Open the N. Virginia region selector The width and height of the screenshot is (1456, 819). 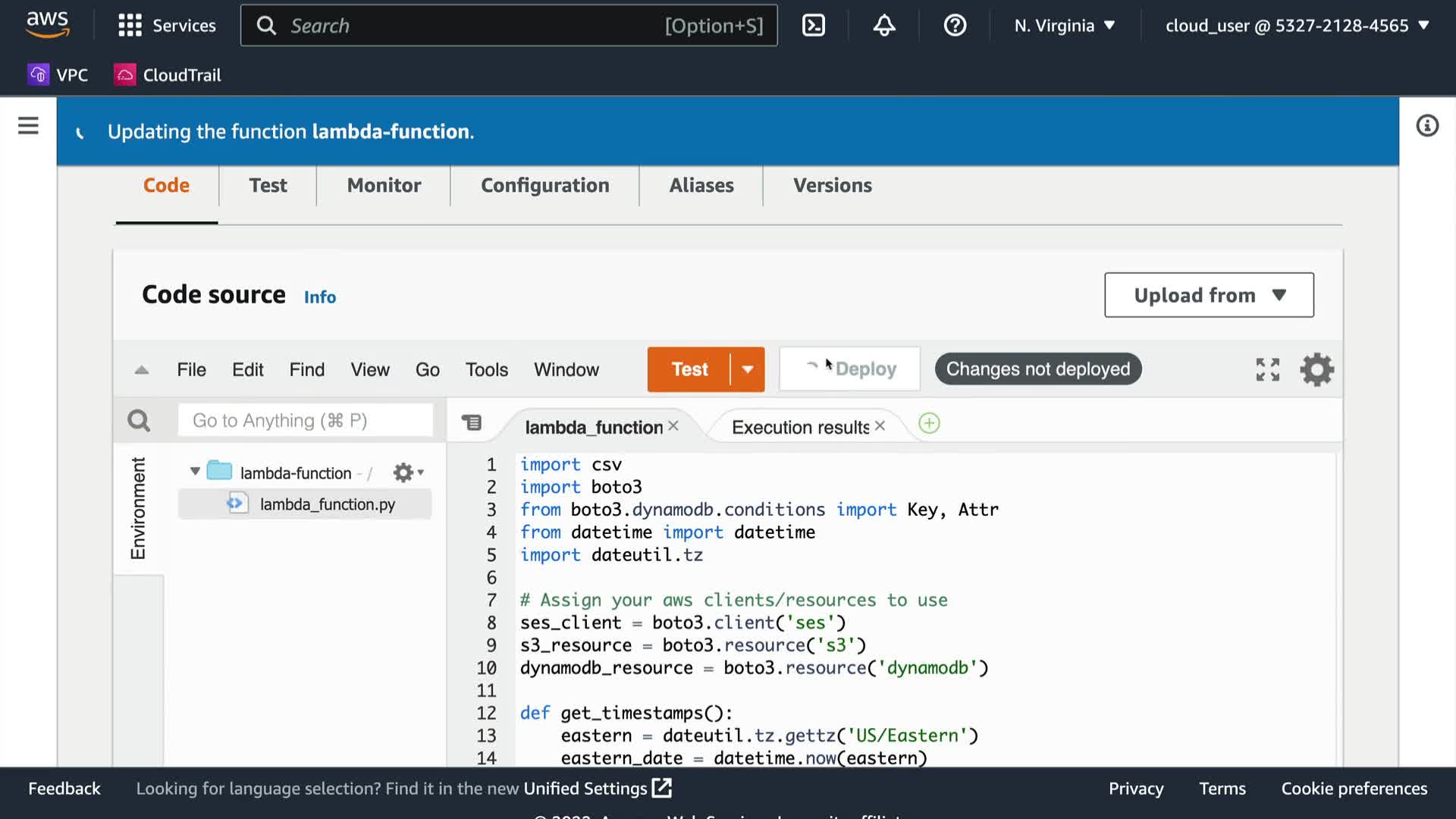pyautogui.click(x=1065, y=26)
